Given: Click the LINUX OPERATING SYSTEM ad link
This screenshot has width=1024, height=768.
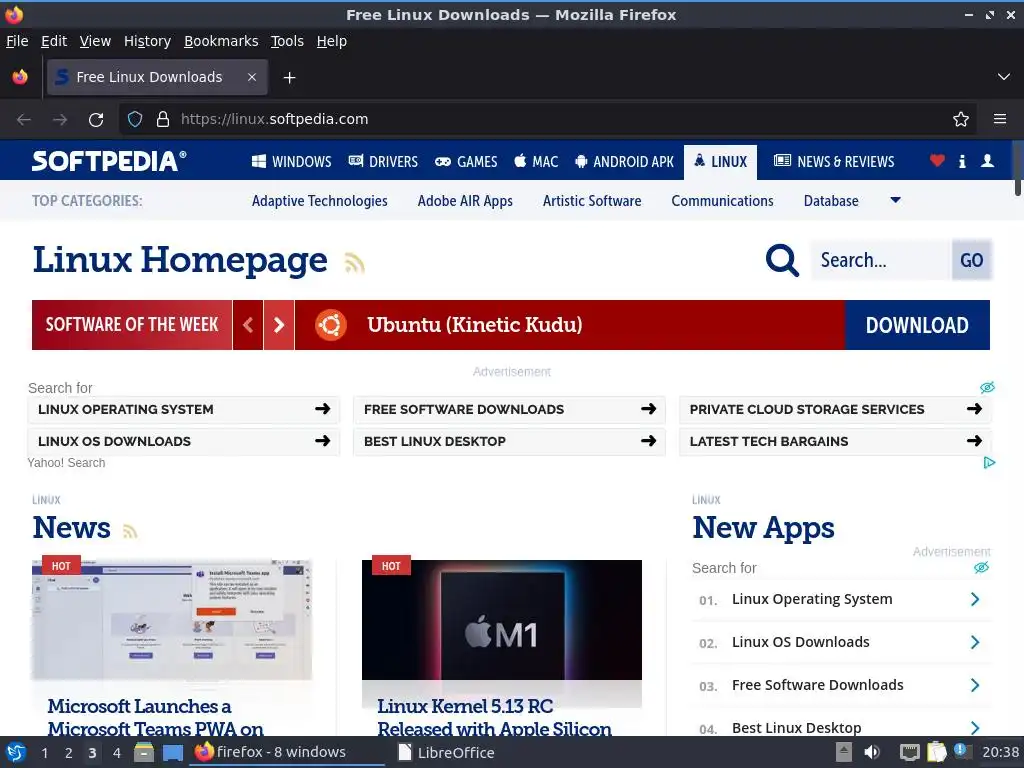Looking at the screenshot, I should click(184, 409).
